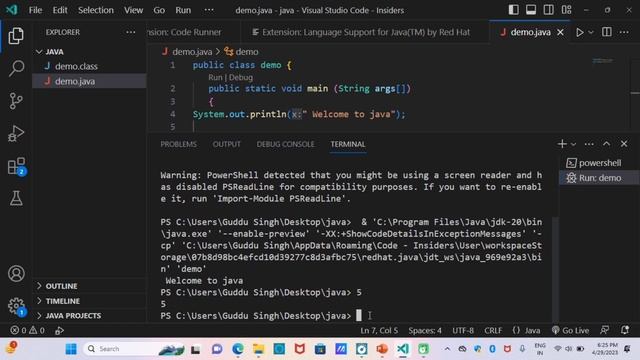Toggle secondary side bar layout icon
Viewport: 640px width, 360px height.
[548, 10]
